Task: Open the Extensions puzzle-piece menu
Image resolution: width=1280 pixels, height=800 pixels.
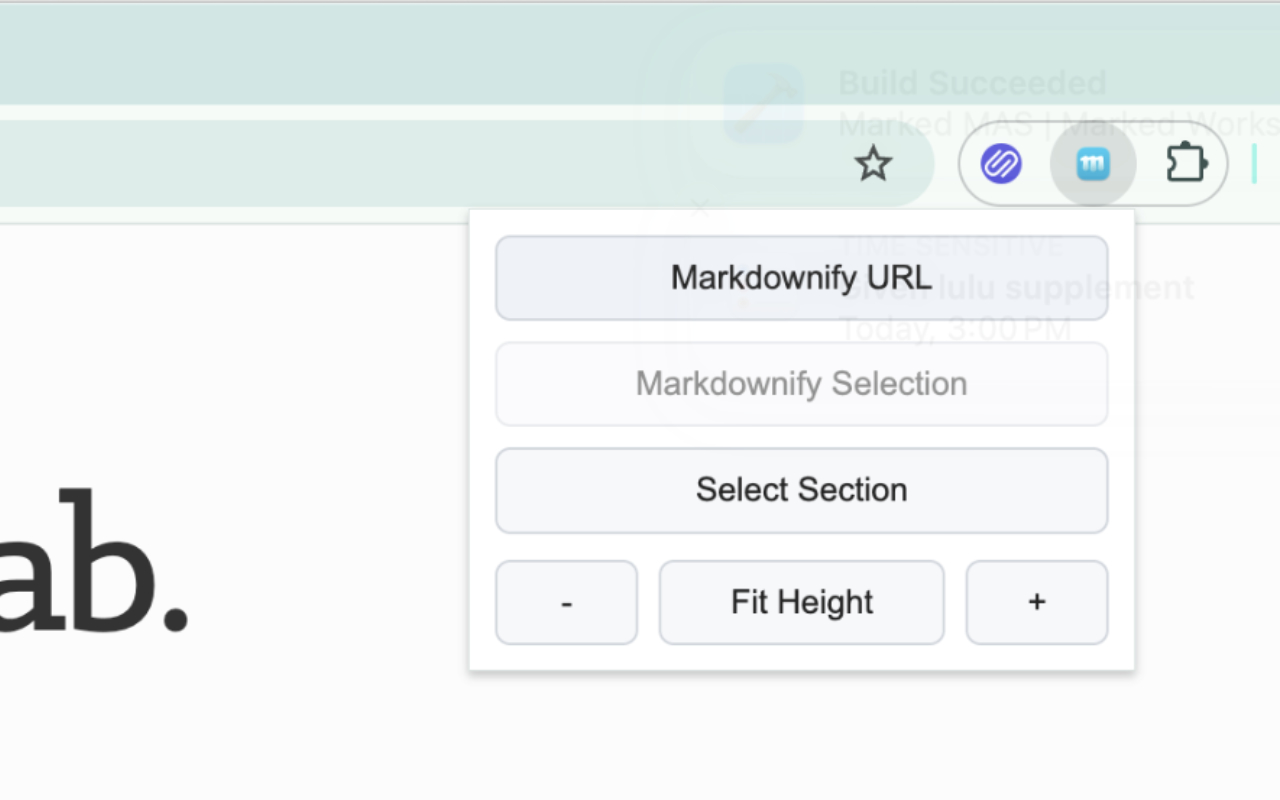Action: click(x=1186, y=163)
